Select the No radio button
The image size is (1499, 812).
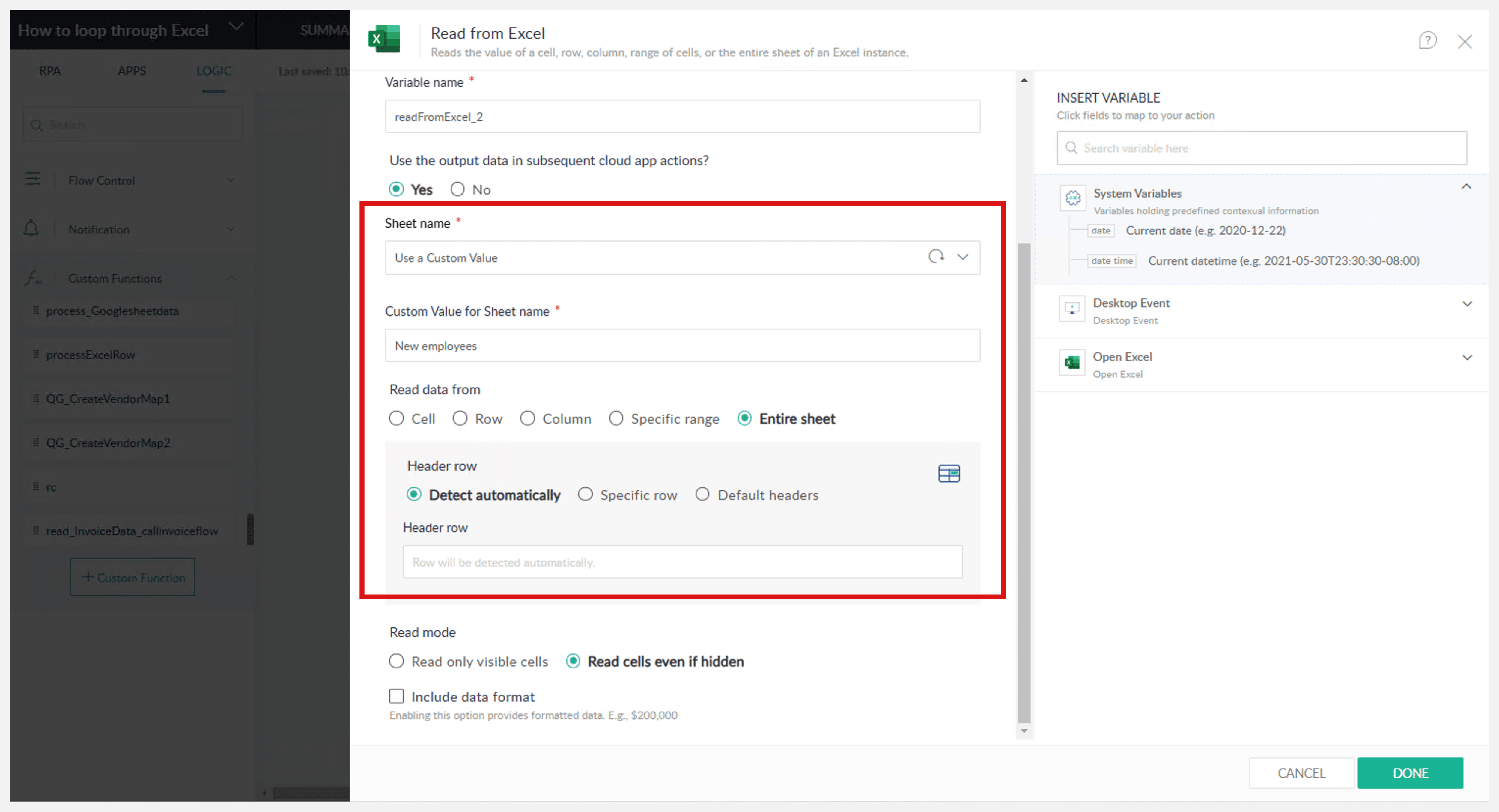[x=457, y=190]
